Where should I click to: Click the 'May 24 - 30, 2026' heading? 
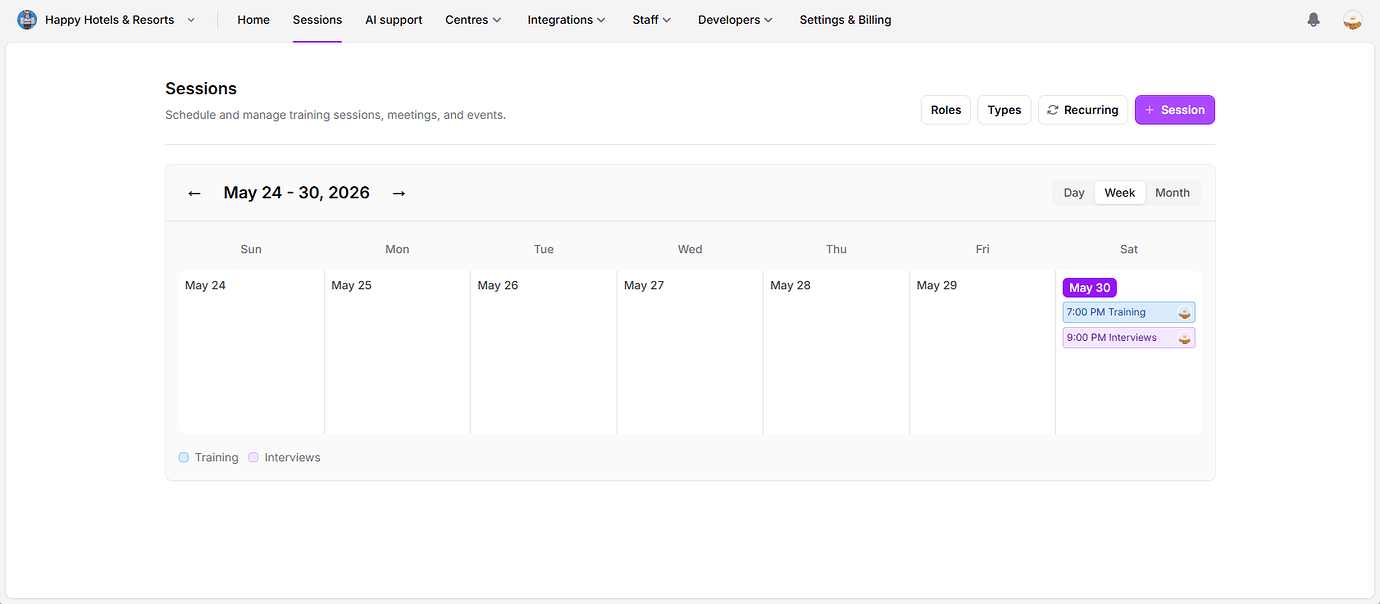(x=297, y=193)
